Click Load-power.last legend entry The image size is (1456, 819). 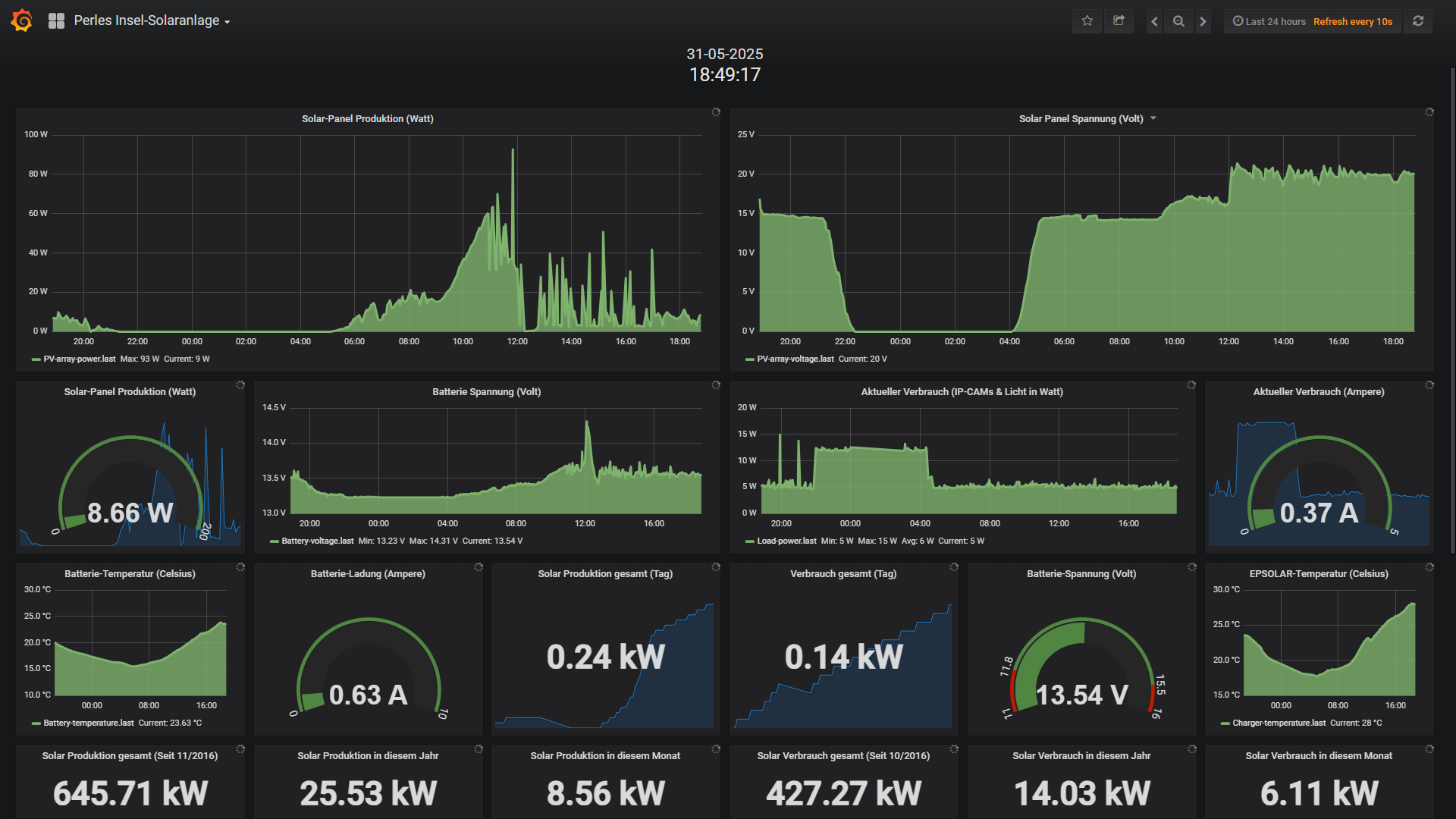(x=786, y=541)
